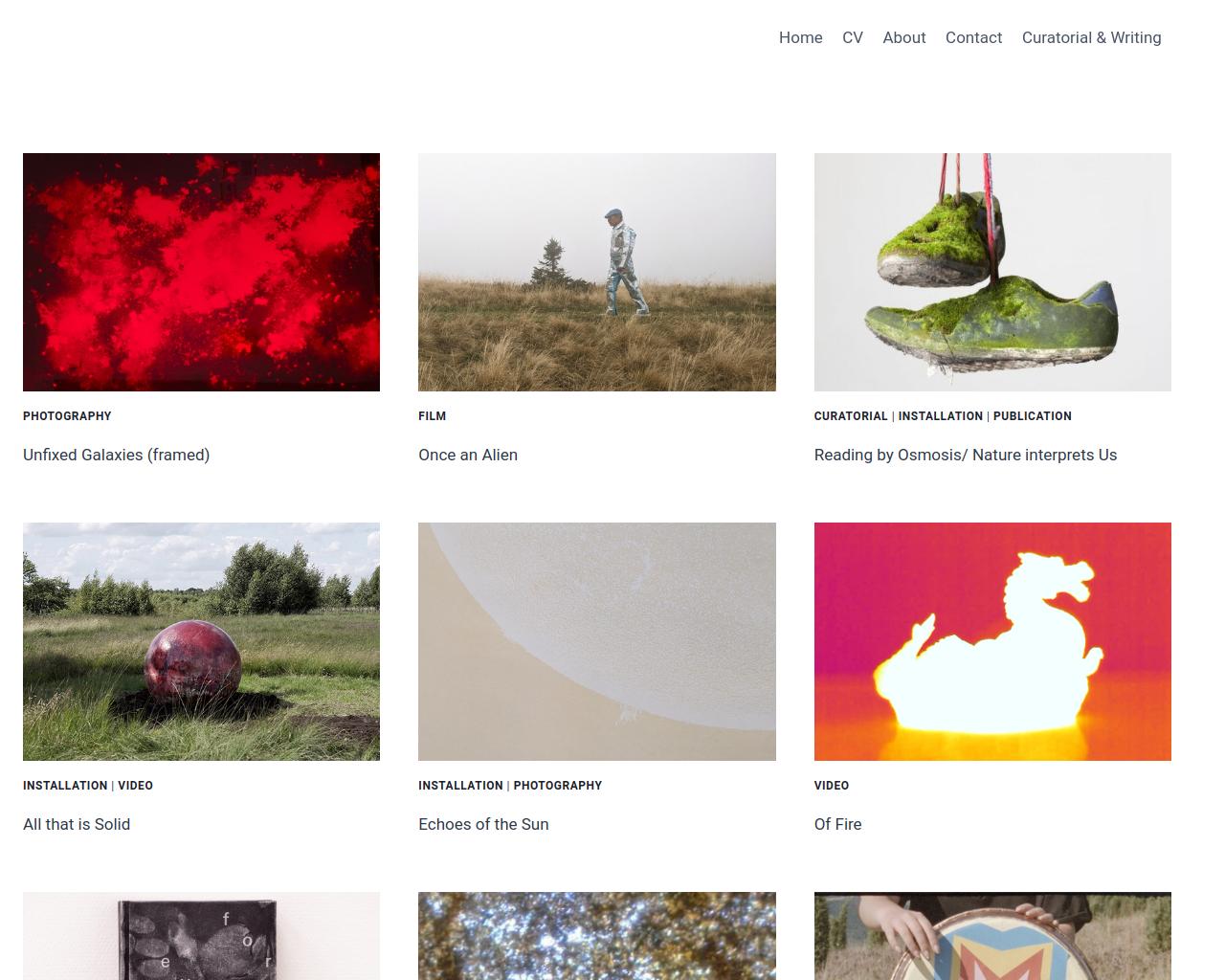The image size is (1225, 980).
Task: Open the glittery mineral texture thumbnail
Action: coord(597,936)
